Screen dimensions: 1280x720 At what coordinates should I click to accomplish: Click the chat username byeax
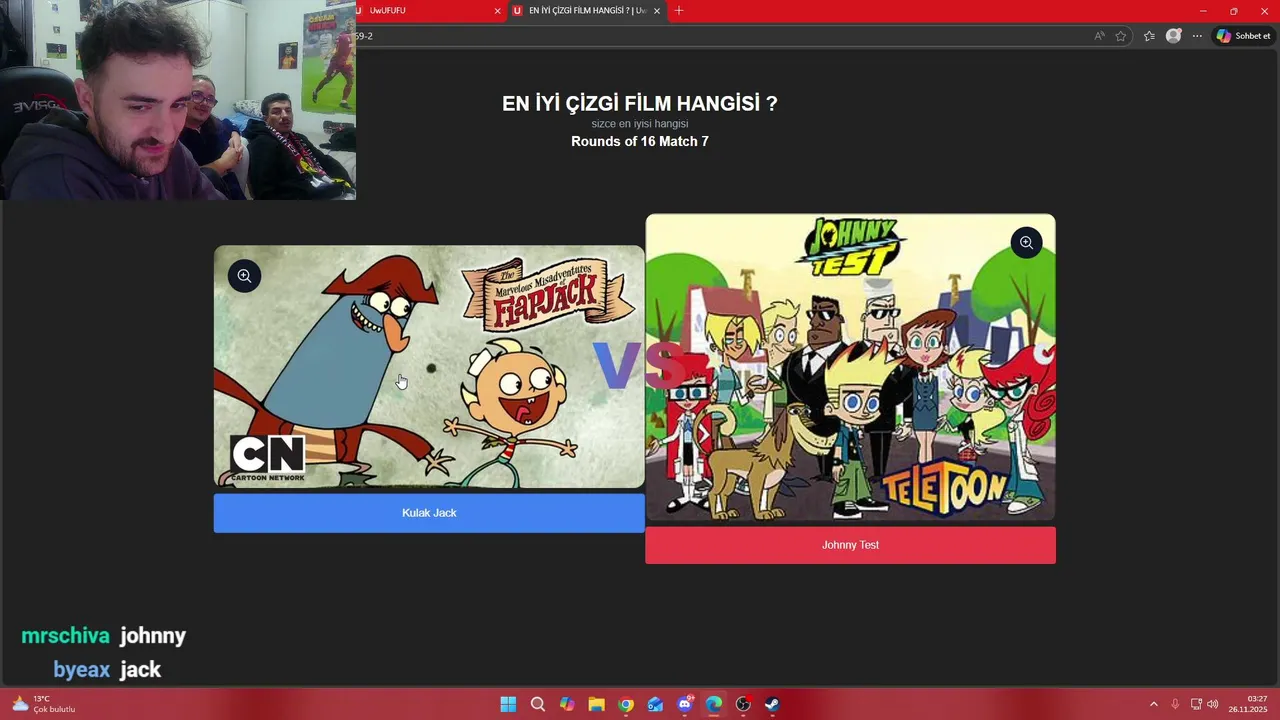(81, 670)
